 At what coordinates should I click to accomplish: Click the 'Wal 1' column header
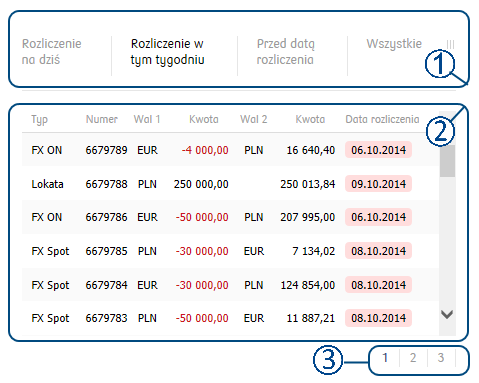point(147,119)
